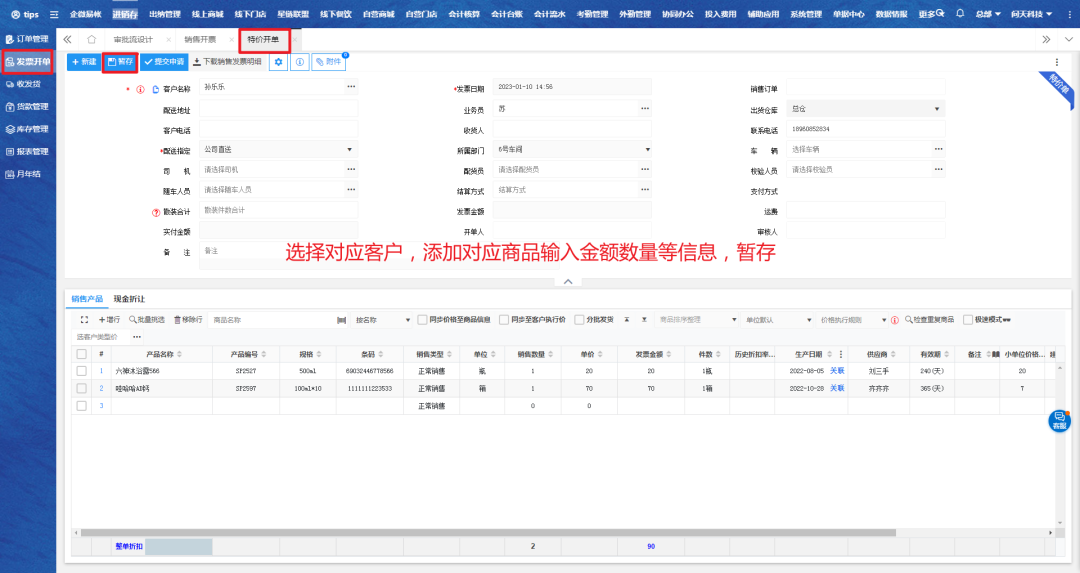Image resolution: width=1080 pixels, height=573 pixels.
Task: Check the row 1 六神沐浴露 selection checkbox
Action: (x=81, y=371)
